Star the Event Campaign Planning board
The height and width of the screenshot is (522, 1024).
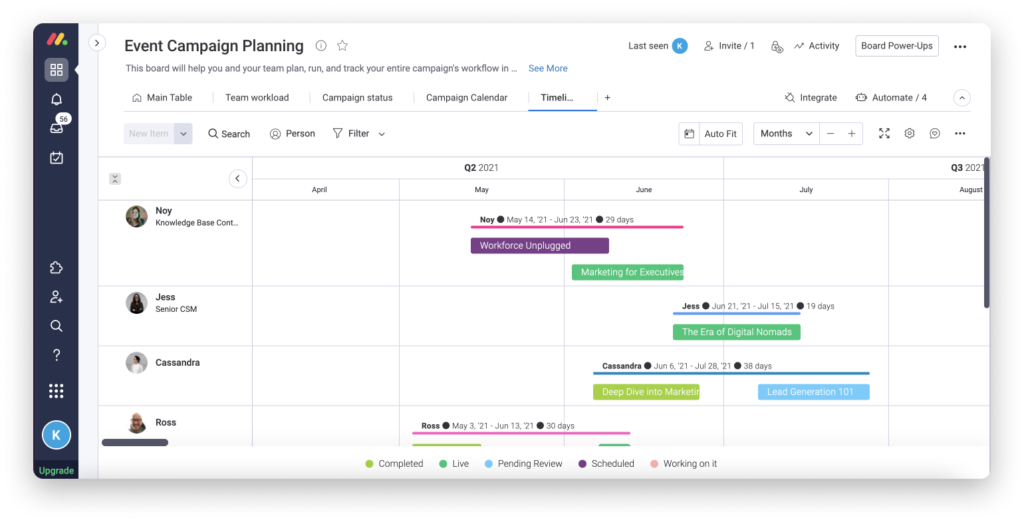coord(342,46)
